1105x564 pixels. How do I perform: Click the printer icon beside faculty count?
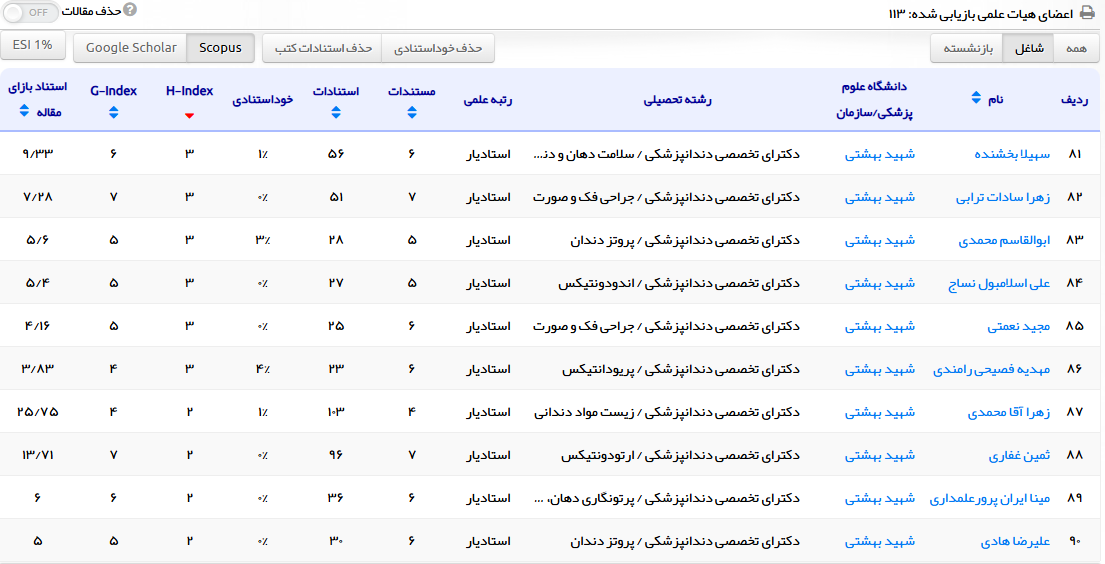point(1087,13)
